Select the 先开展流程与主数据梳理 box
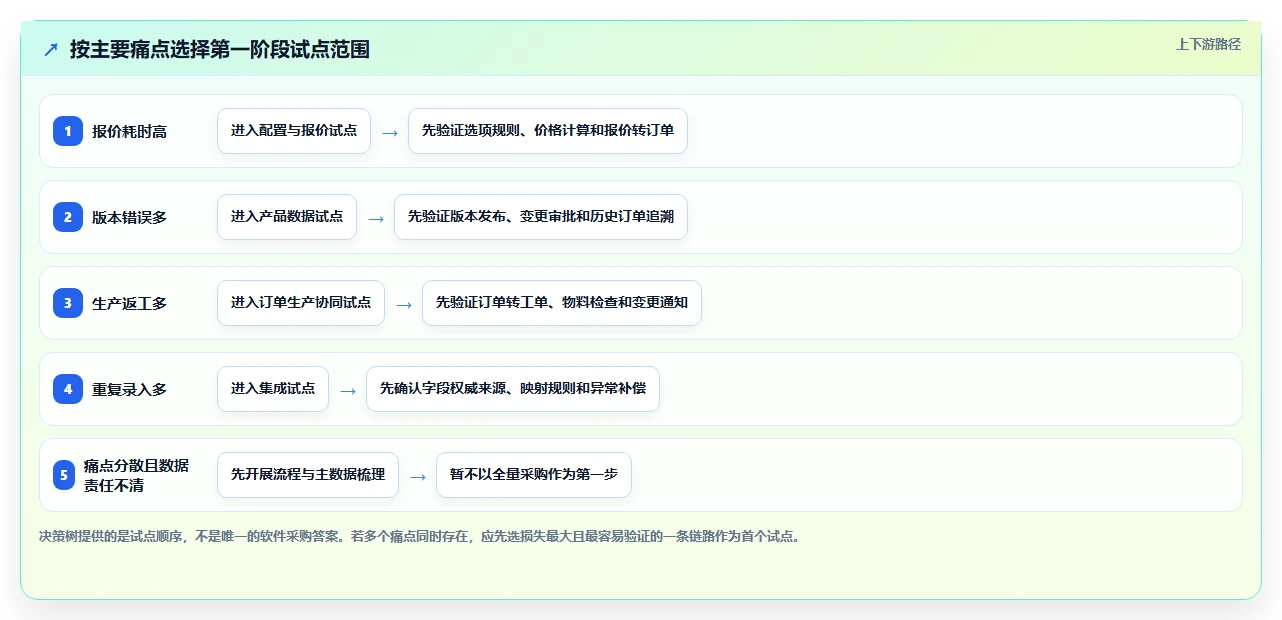 click(x=308, y=475)
